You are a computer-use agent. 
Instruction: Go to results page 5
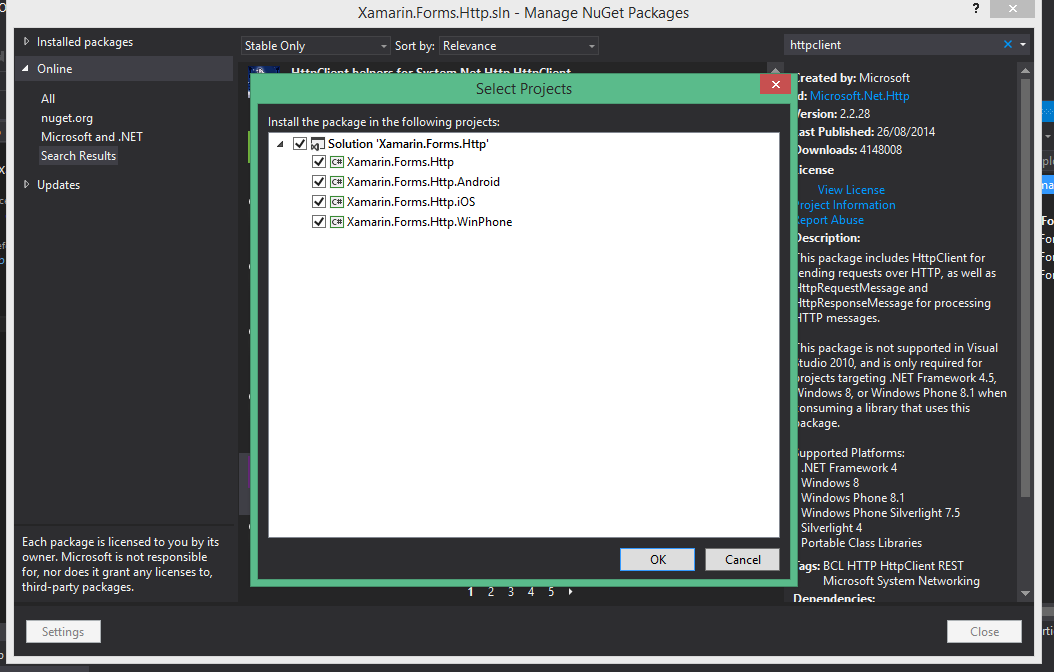[551, 592]
